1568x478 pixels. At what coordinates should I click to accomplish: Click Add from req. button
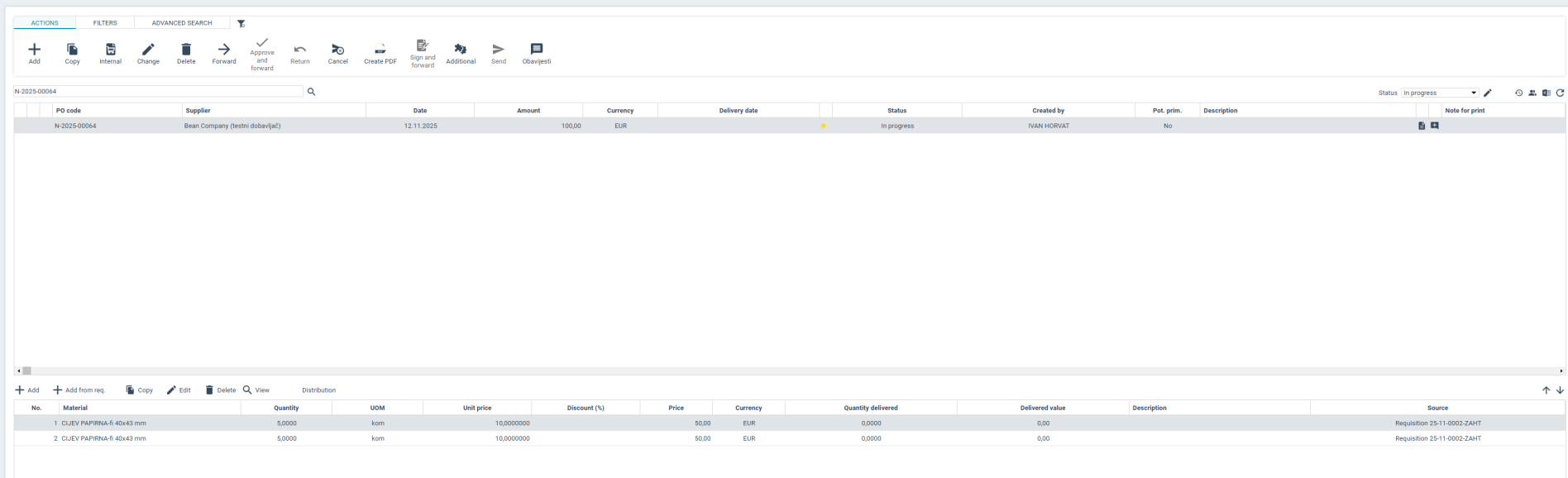[79, 390]
